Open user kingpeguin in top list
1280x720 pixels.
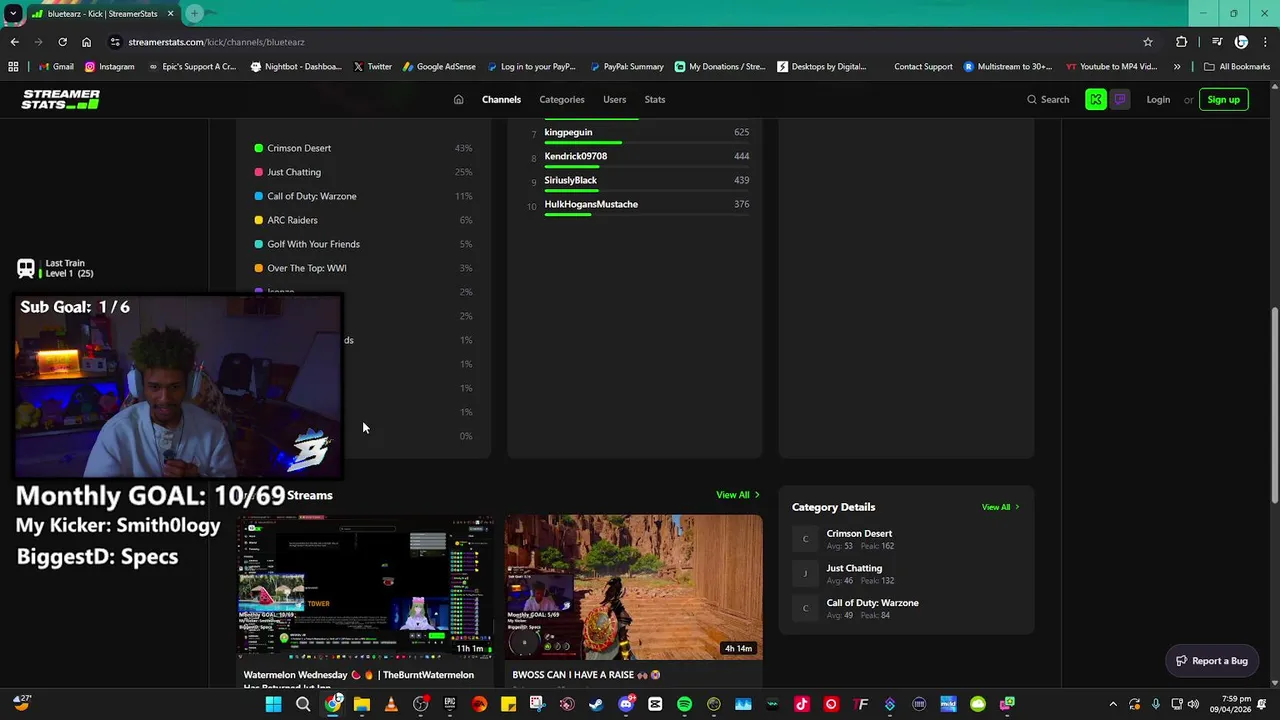568,132
